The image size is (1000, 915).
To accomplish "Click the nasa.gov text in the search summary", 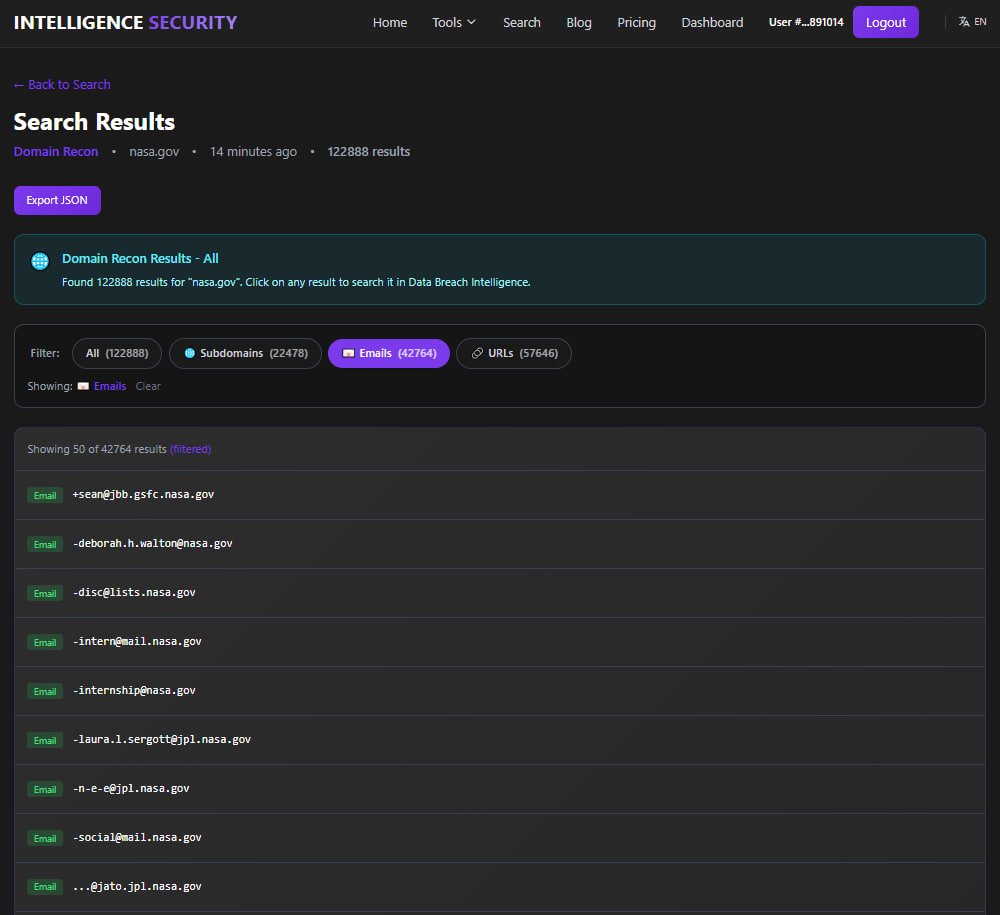I will 154,152.
